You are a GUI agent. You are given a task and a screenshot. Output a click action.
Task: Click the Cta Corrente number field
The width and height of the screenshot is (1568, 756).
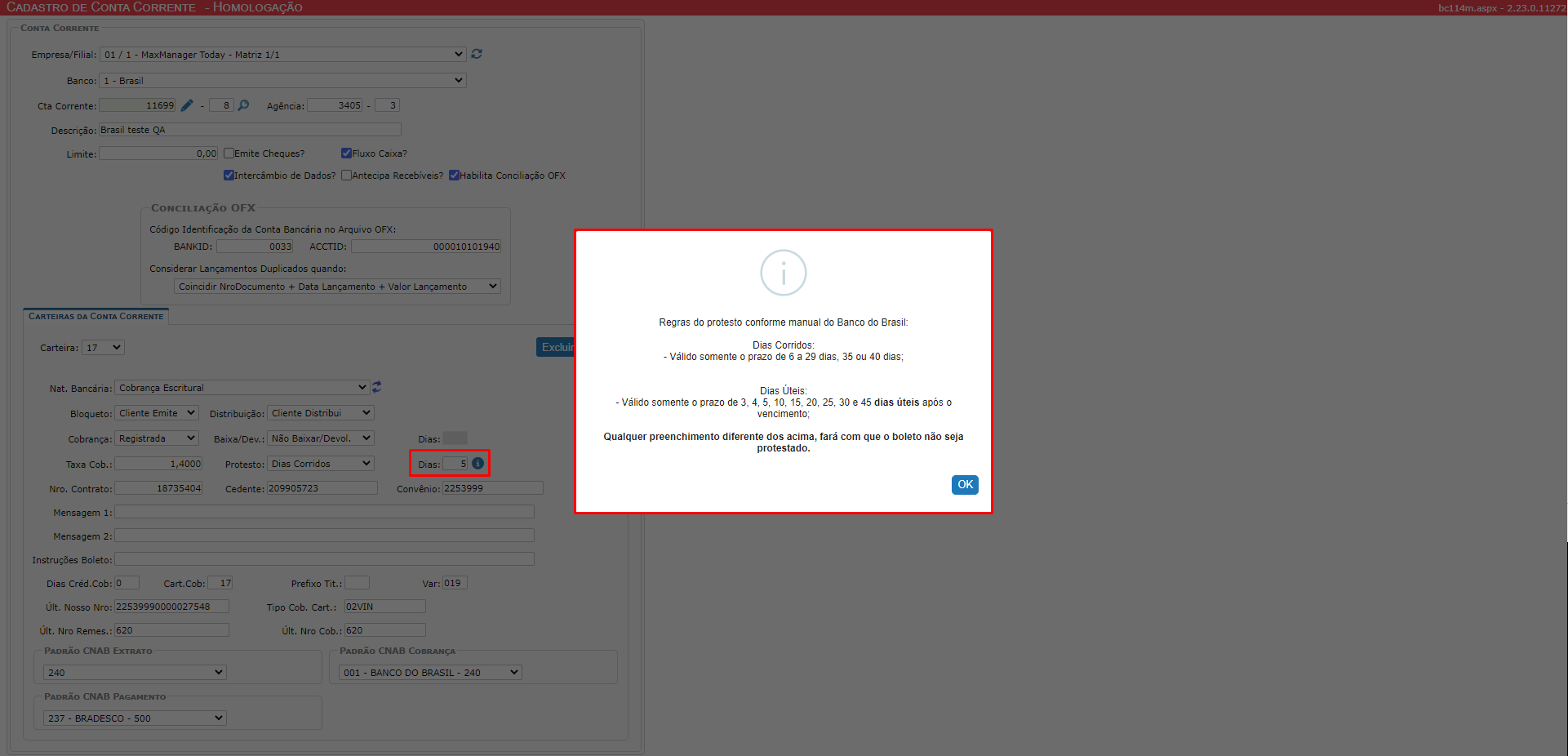pyautogui.click(x=137, y=105)
